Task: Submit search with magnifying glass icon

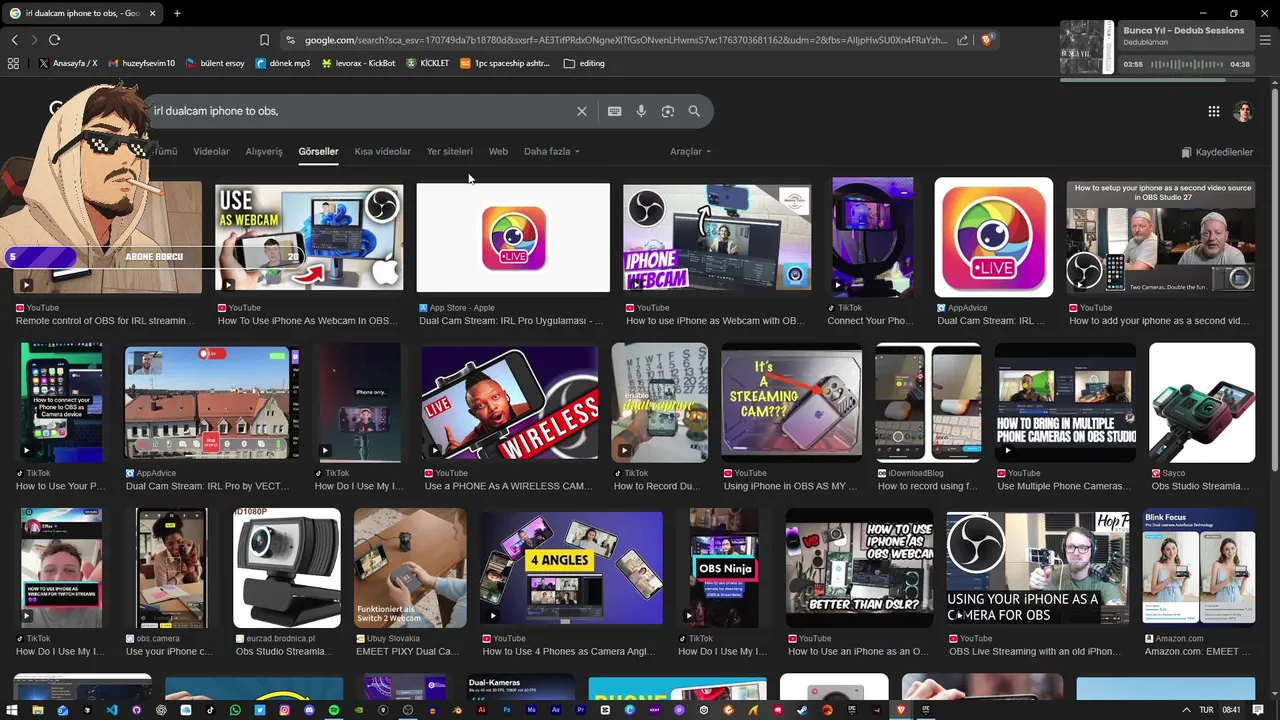Action: click(x=694, y=111)
